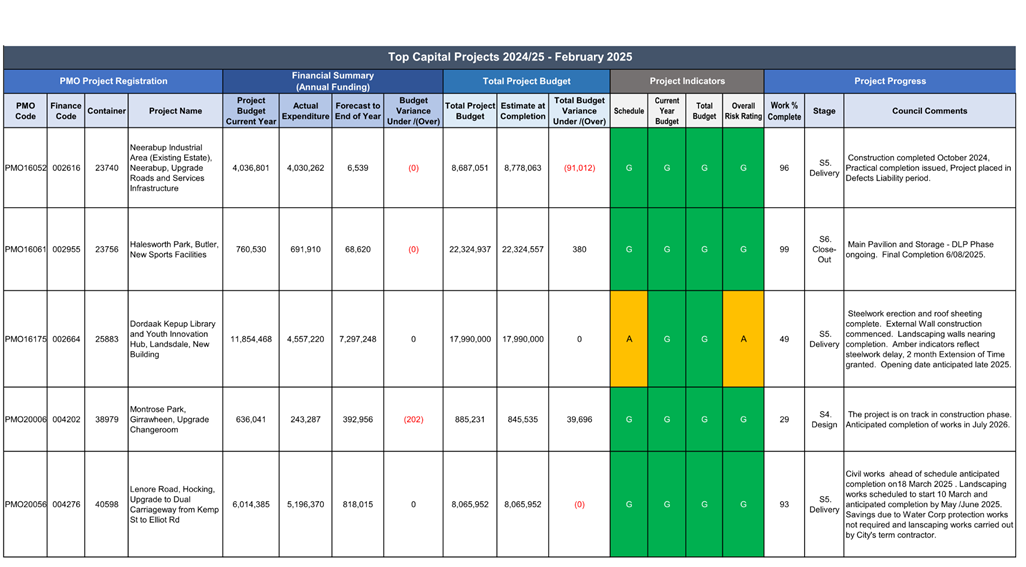
Task: Select the 'PMO Project Registration' group header
Action: point(113,81)
